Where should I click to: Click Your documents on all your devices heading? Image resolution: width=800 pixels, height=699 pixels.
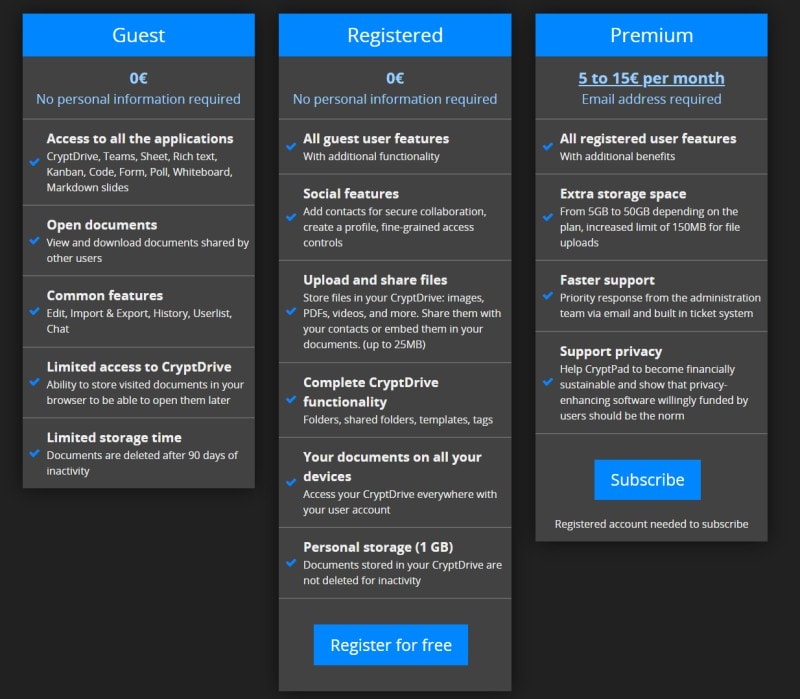tap(392, 467)
